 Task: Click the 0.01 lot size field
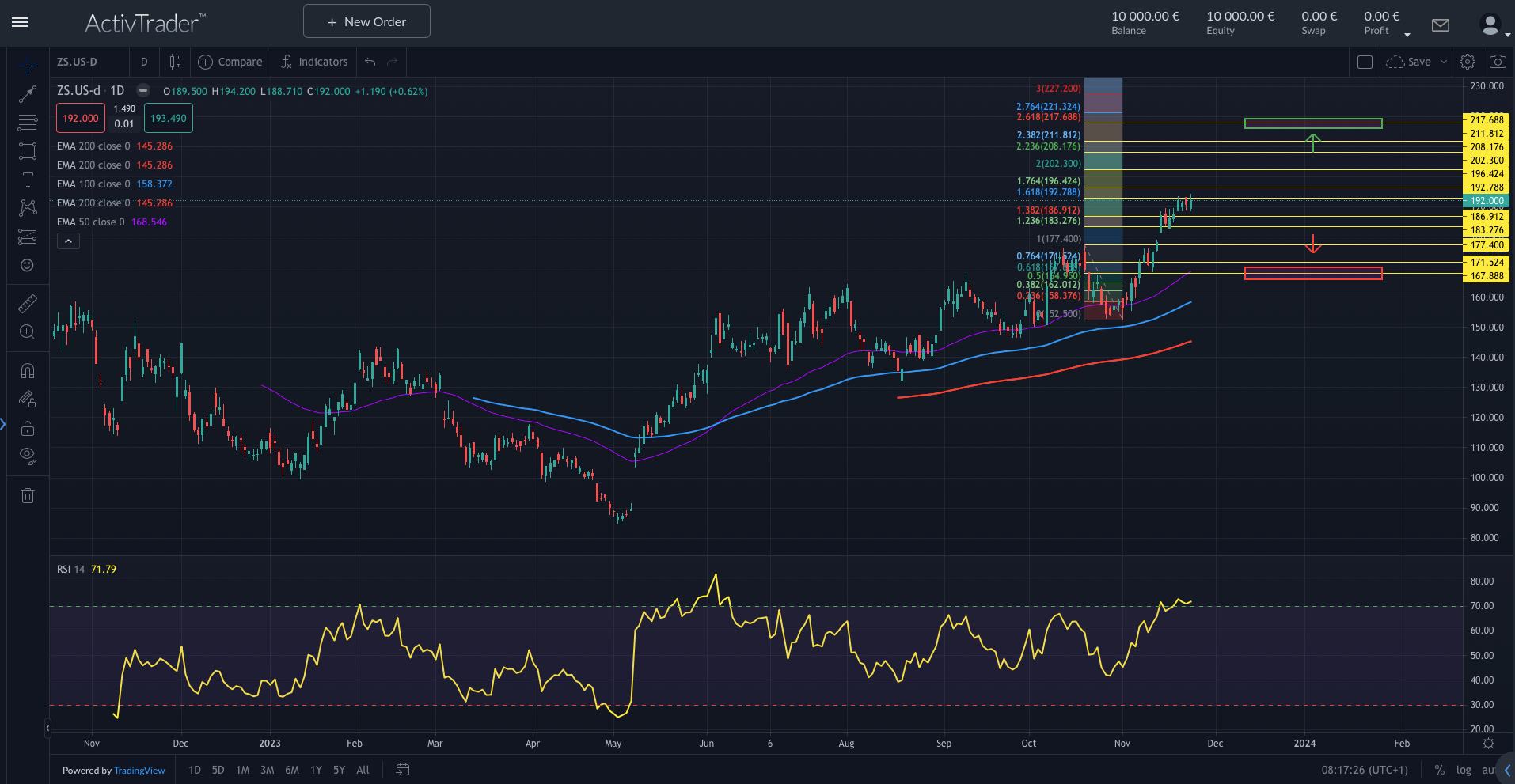(124, 123)
